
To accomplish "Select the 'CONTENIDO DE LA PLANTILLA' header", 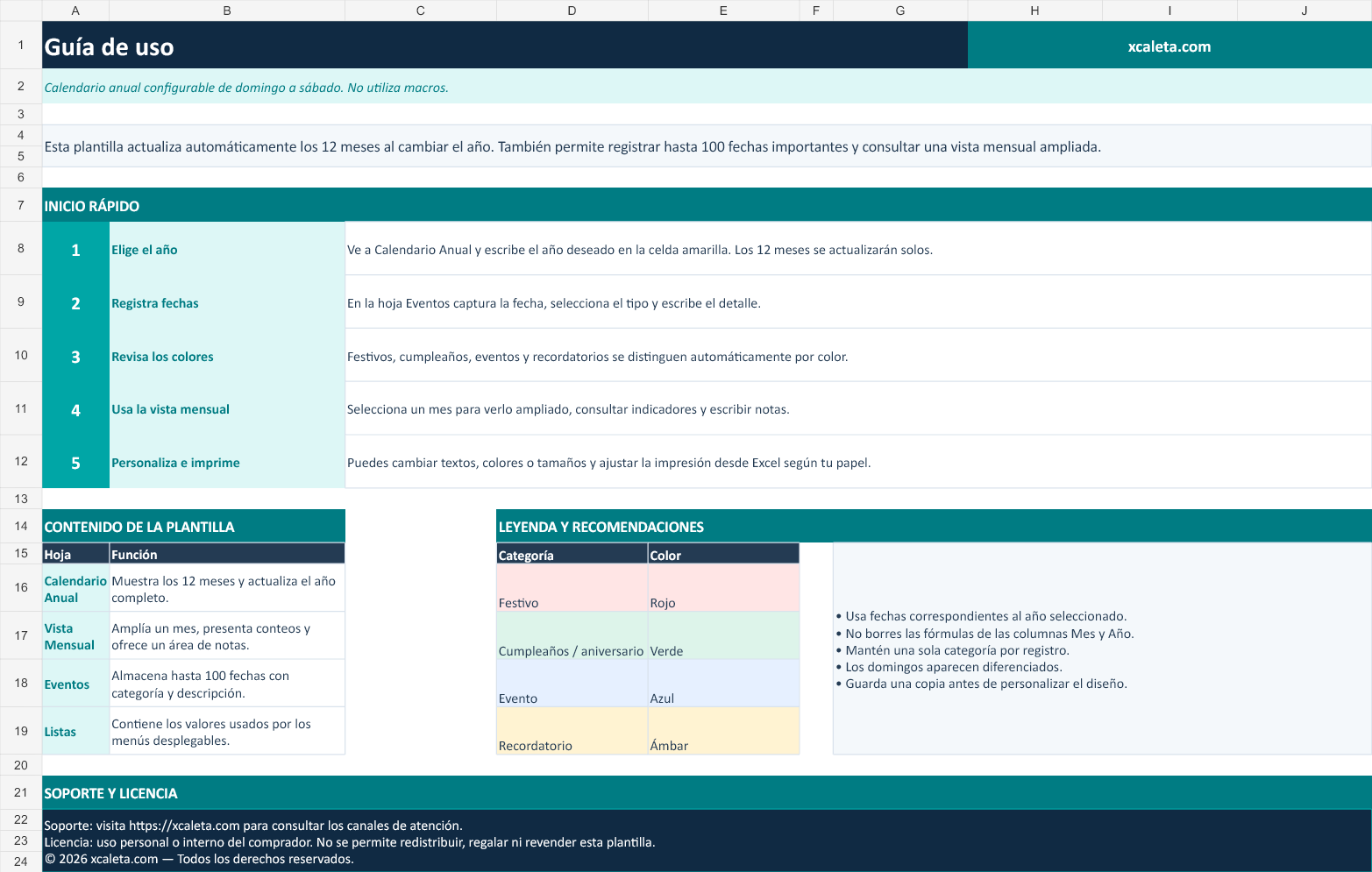I will [194, 526].
